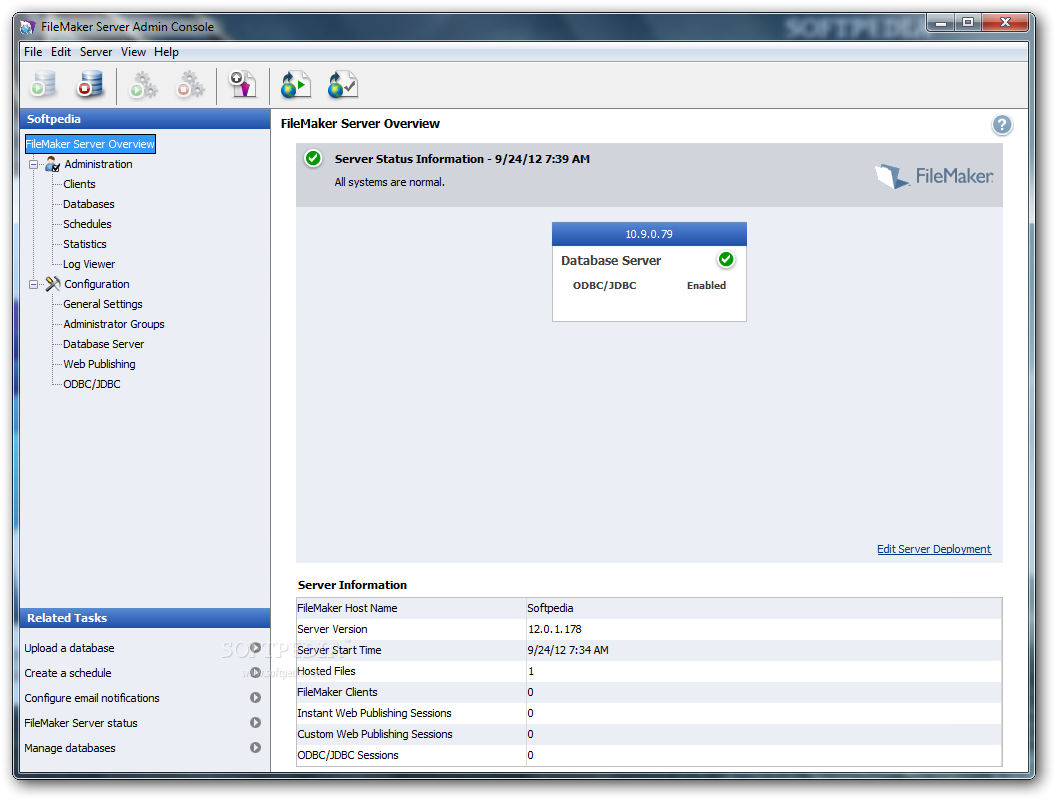Open Databases in the Administration tree
The image size is (1056, 800).
tap(89, 204)
